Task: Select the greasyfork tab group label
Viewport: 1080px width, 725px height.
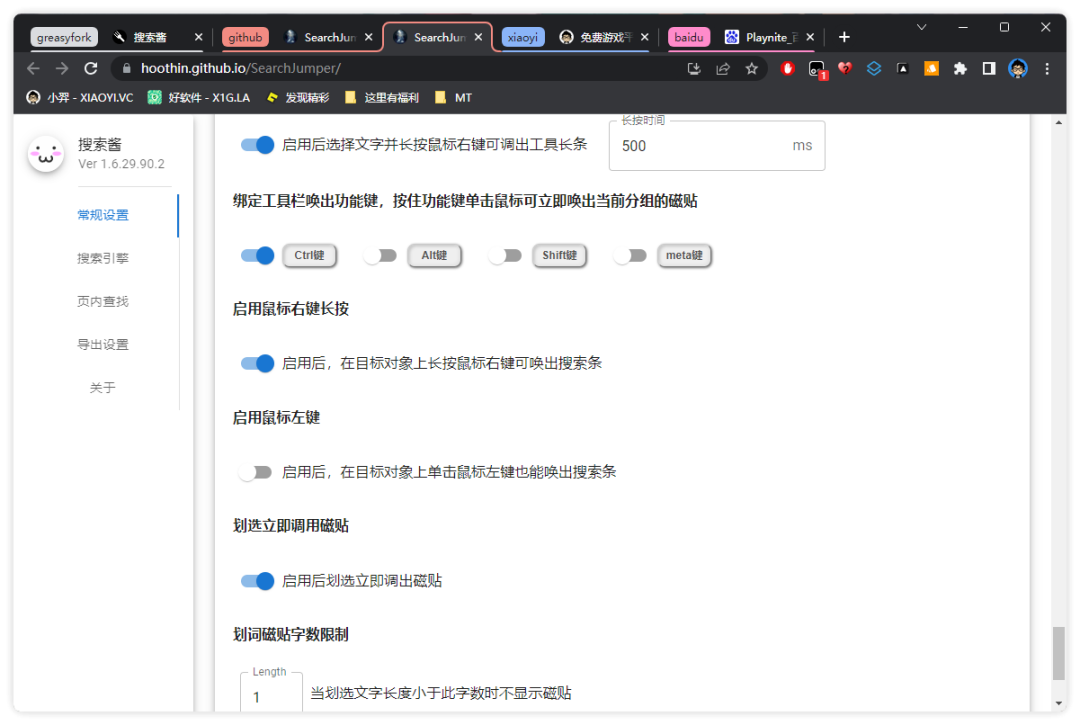Action: point(64,37)
